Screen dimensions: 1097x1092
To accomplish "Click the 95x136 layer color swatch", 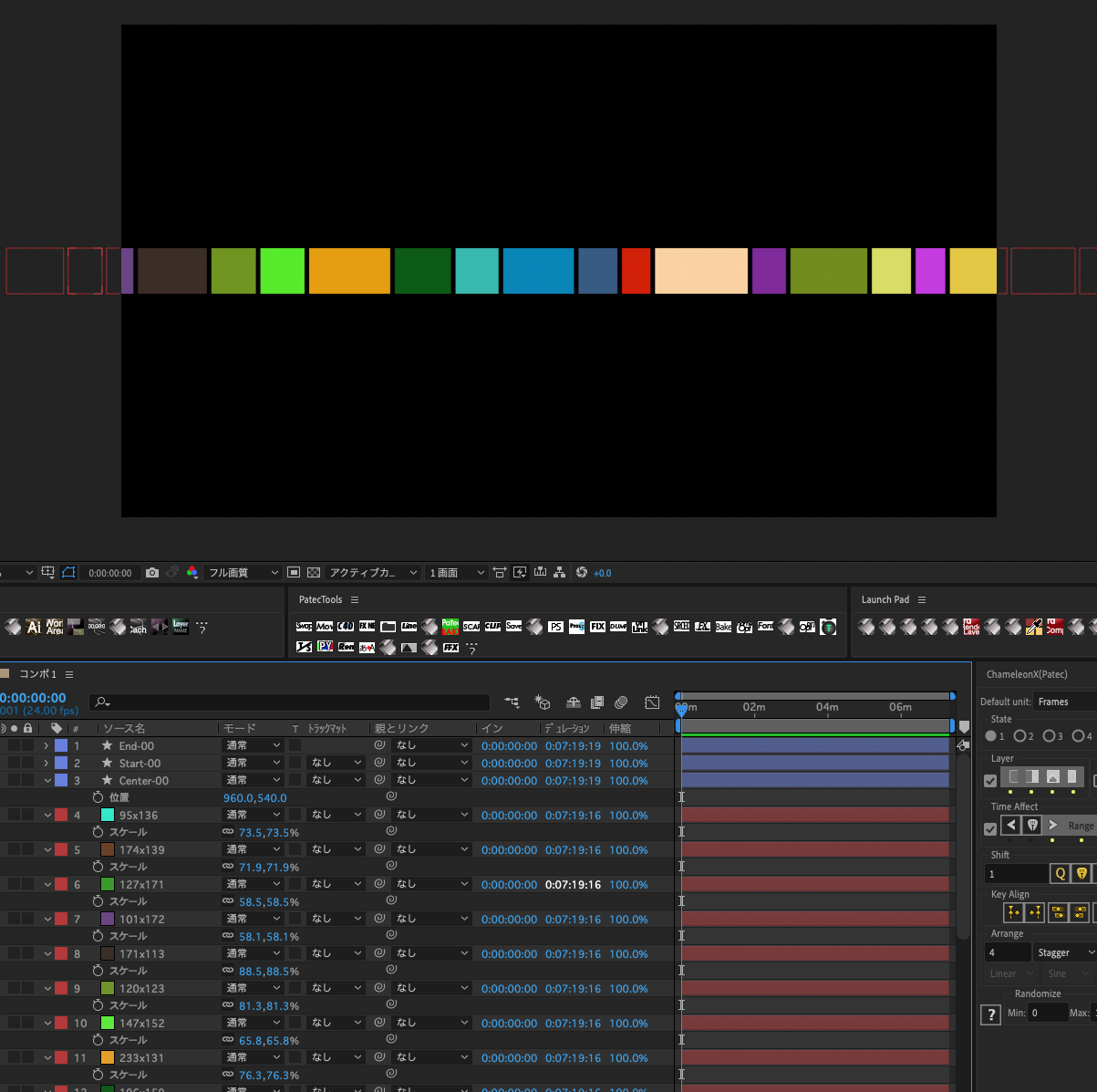I will [x=108, y=816].
